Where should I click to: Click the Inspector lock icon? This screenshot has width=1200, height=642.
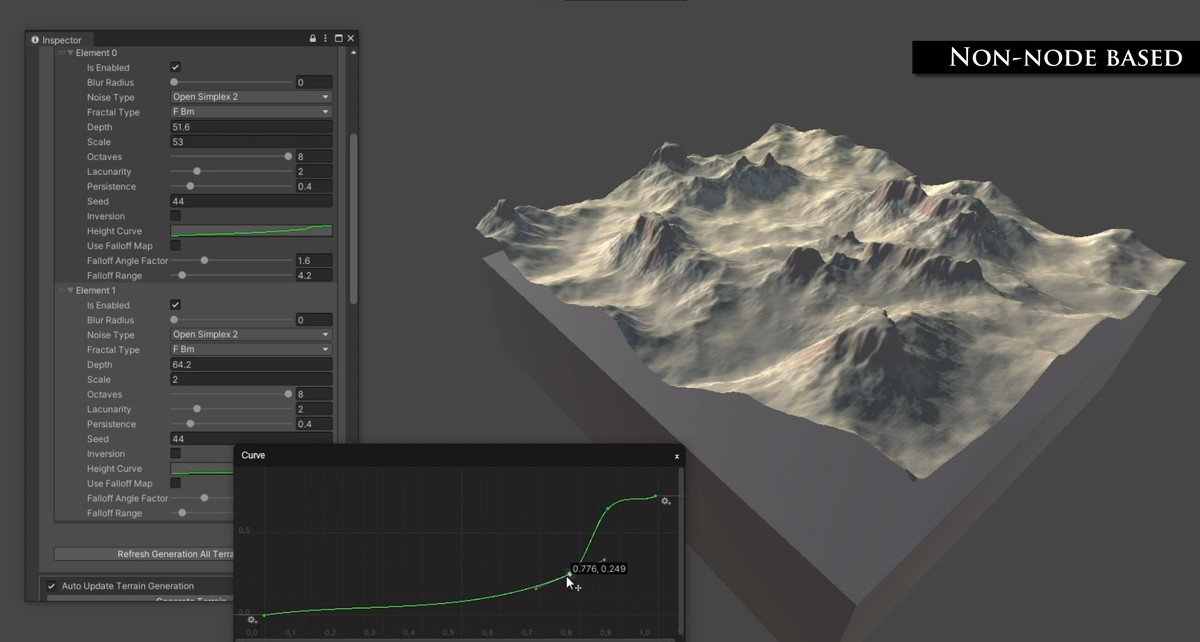313,39
